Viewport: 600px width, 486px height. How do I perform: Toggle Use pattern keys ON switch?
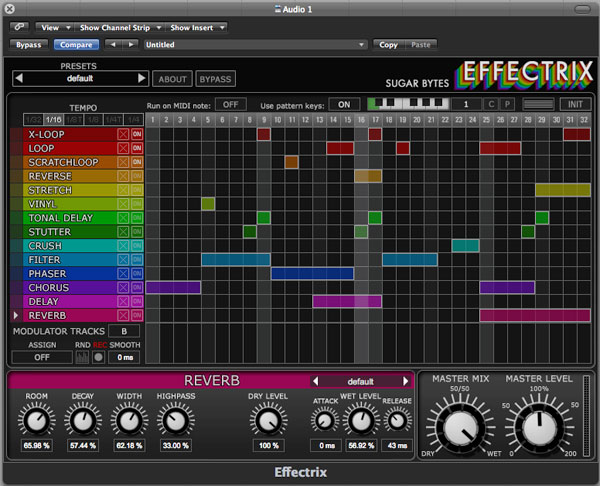[344, 104]
